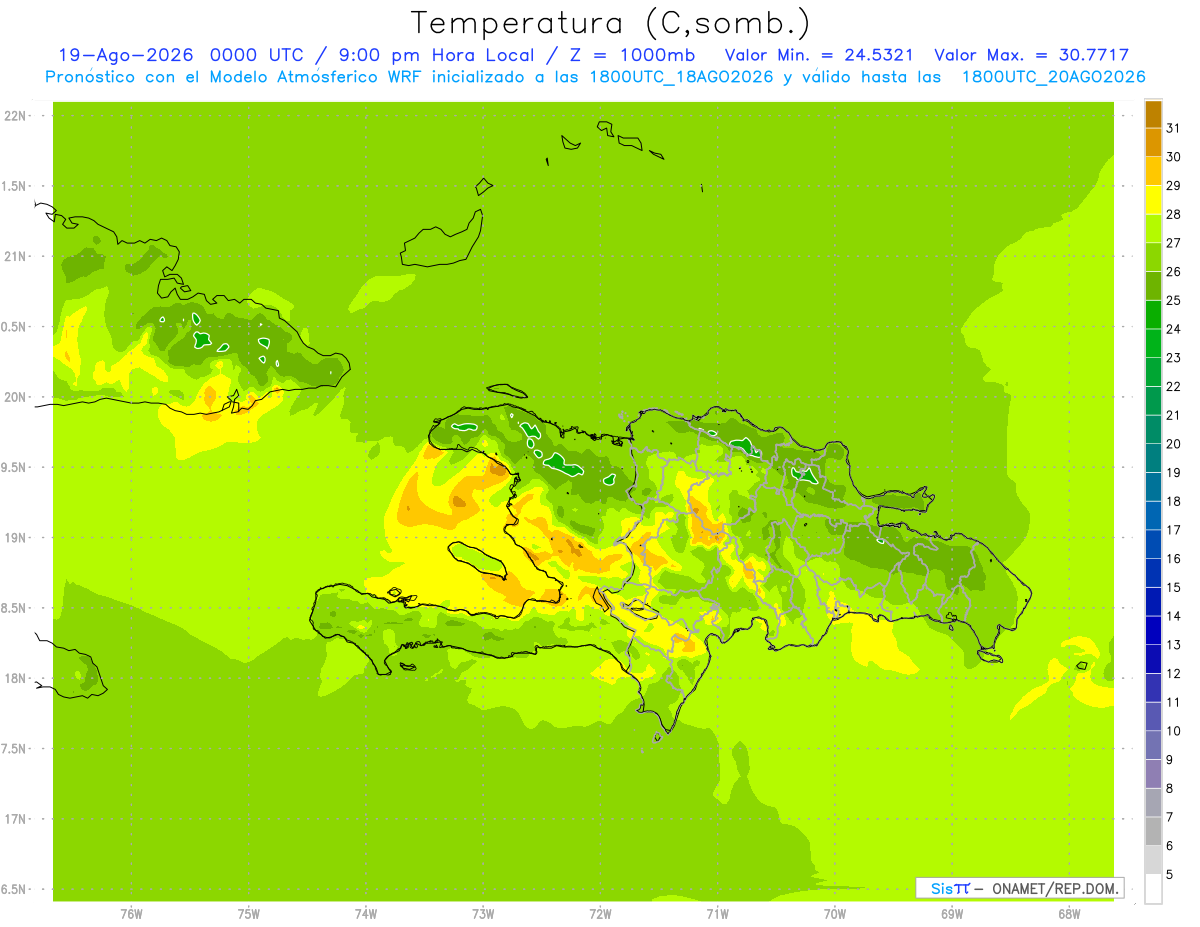This screenshot has height=927, width=1200.
Task: Click the '18N' latitude label
Action: [x=15, y=678]
